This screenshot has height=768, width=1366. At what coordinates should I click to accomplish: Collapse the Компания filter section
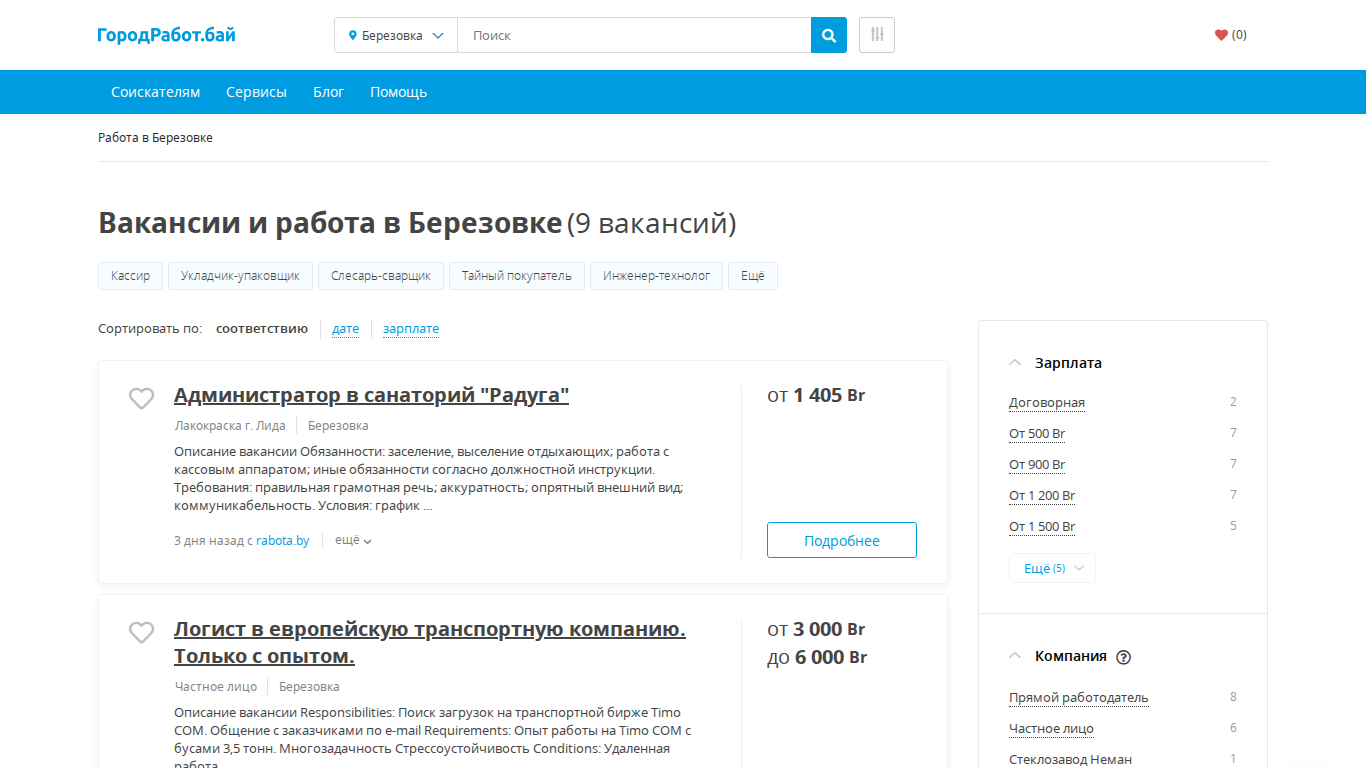1015,656
